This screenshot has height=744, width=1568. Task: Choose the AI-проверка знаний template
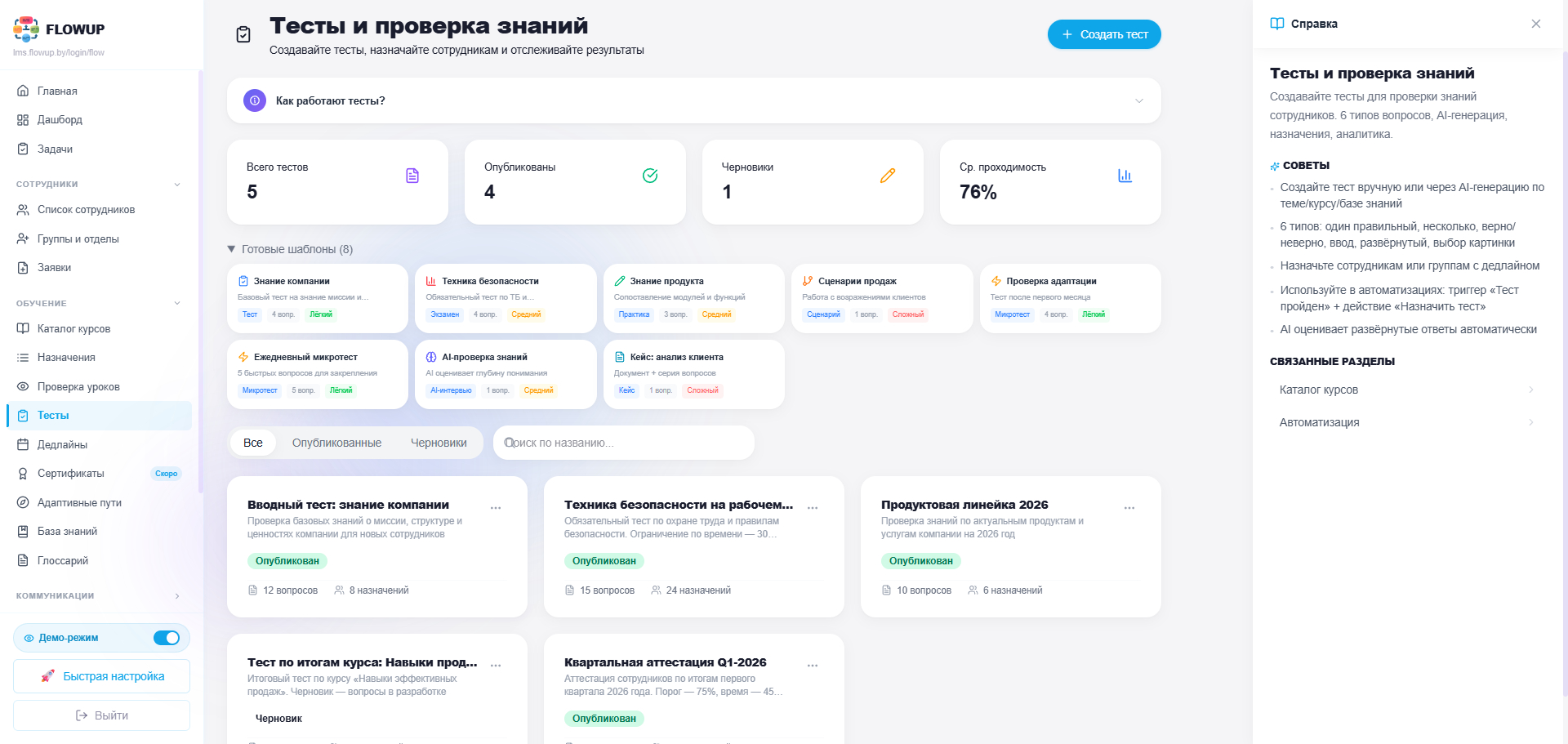tap(506, 374)
